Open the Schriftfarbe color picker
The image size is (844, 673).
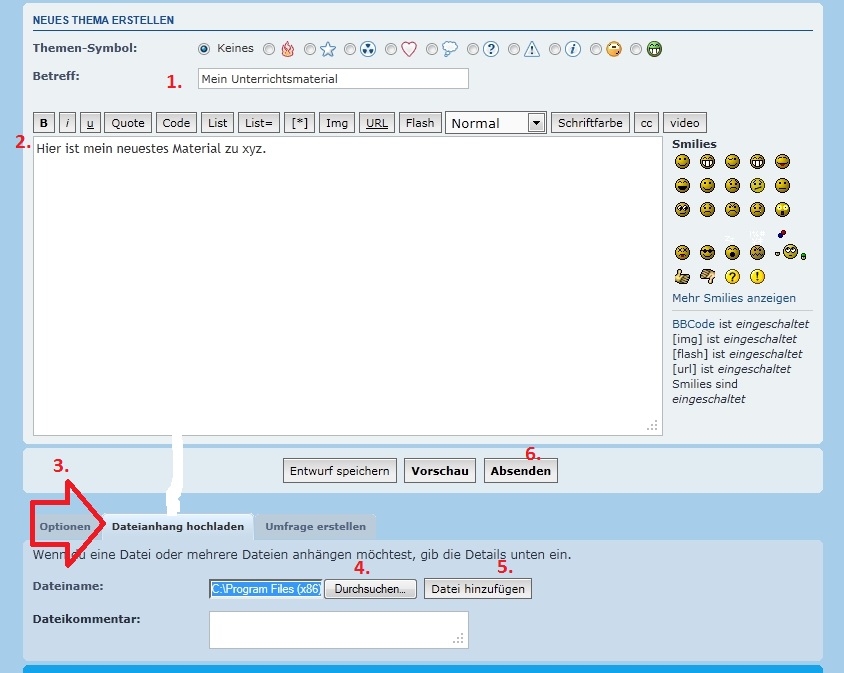coord(590,123)
